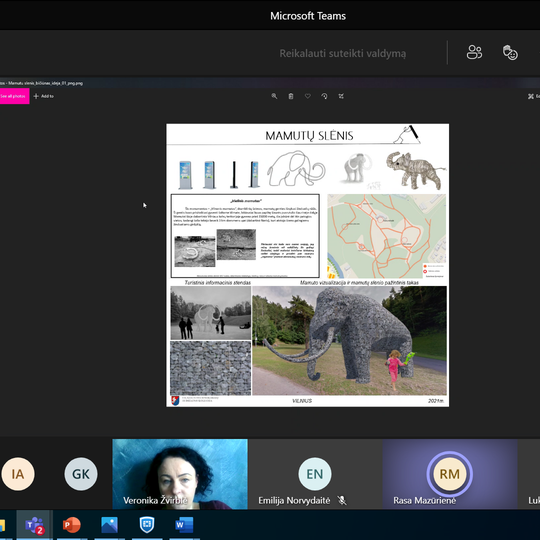The width and height of the screenshot is (540, 540).
Task: Click the Rasa Mazūrienė name label
Action: tap(424, 500)
